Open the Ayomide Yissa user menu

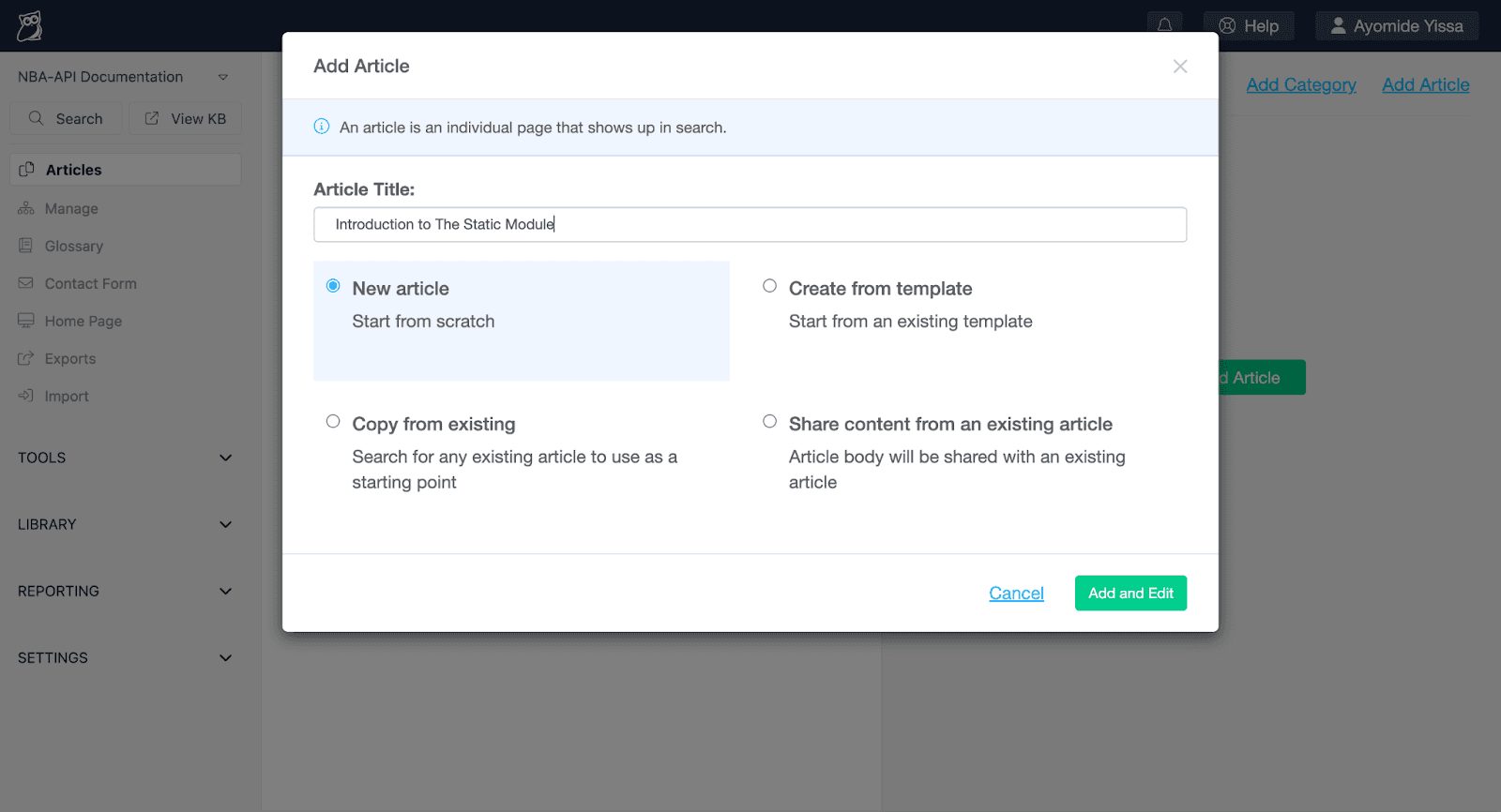pos(1397,26)
